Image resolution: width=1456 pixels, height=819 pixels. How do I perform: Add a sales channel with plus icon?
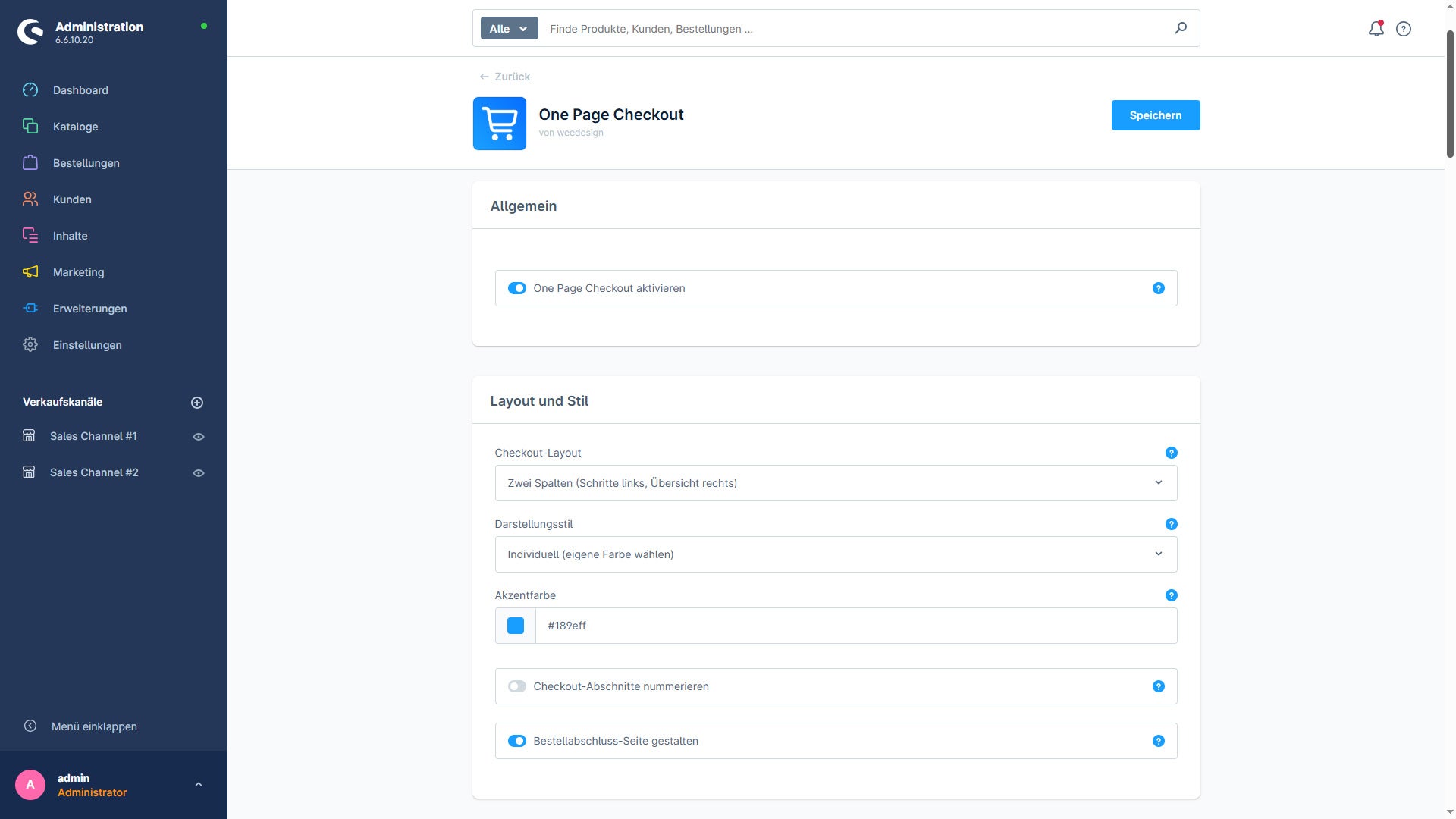[x=197, y=403]
